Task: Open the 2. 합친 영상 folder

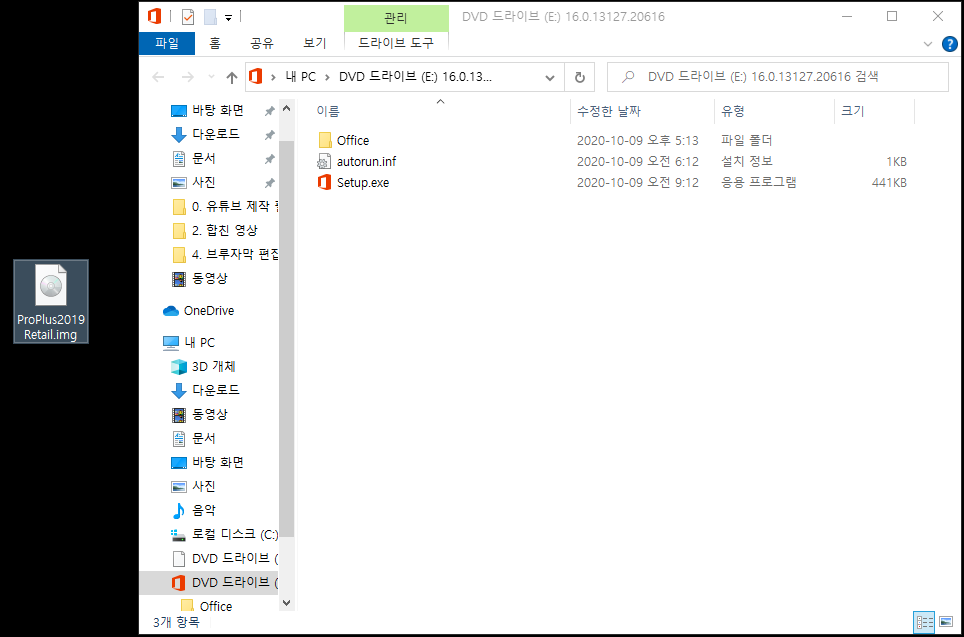Action: click(x=215, y=230)
